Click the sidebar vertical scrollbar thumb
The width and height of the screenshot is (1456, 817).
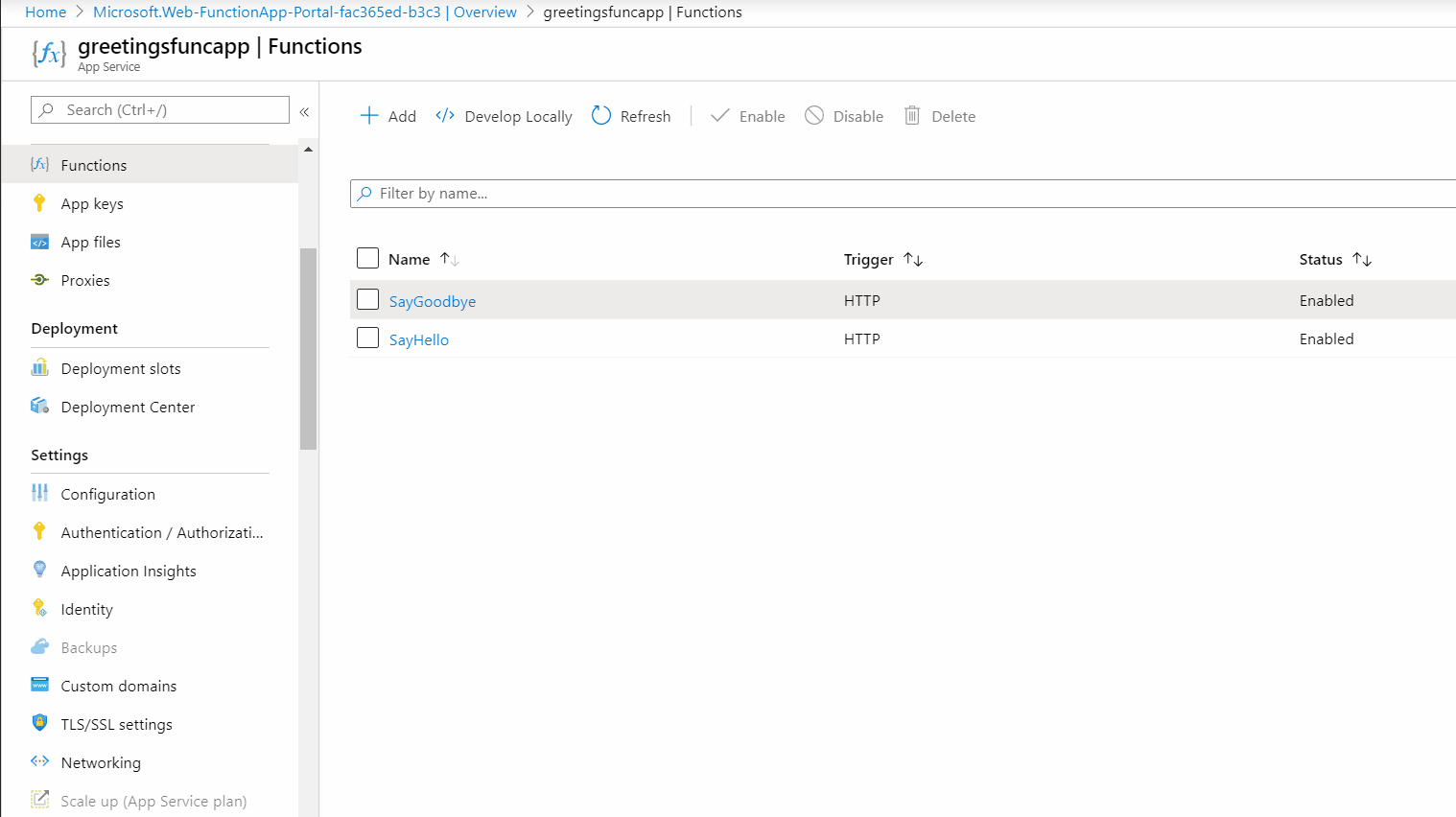point(308,349)
